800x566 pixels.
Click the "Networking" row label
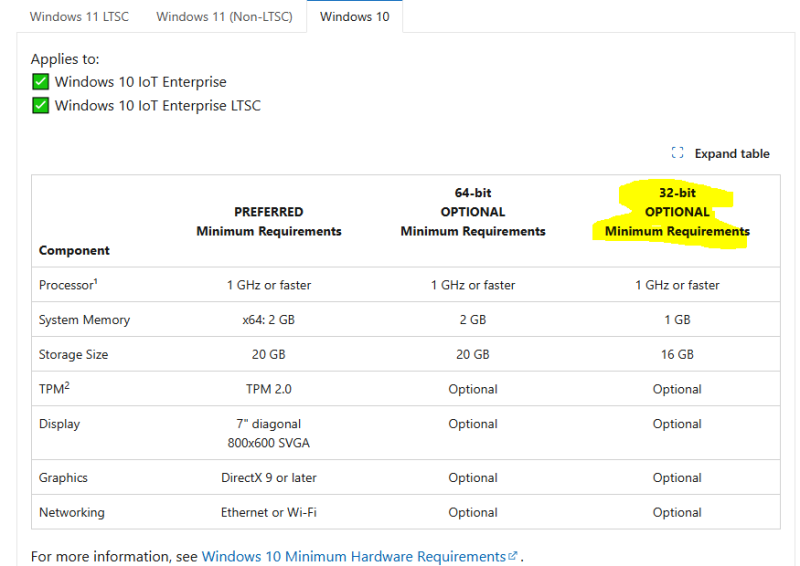[x=71, y=512]
